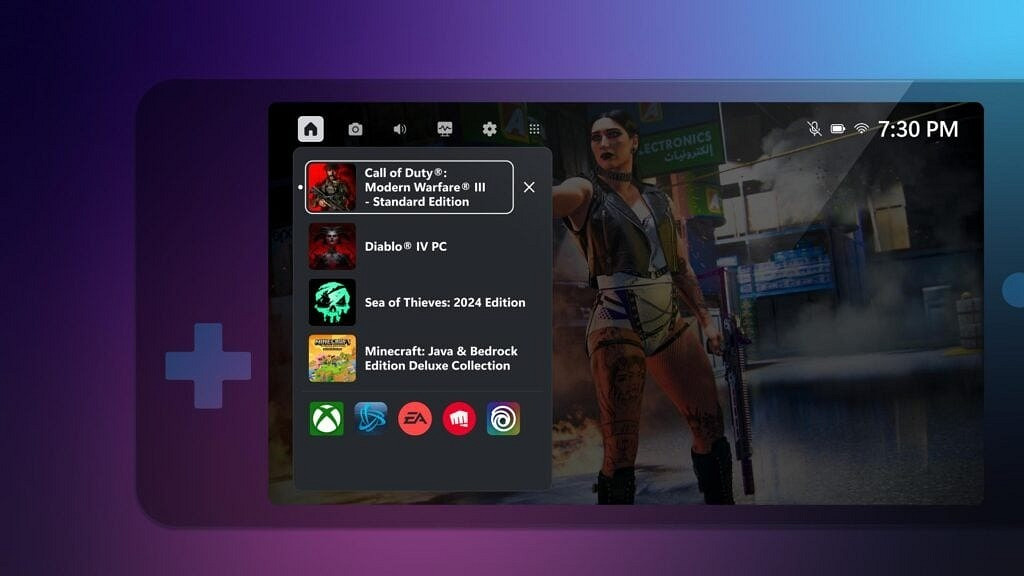Check Wi-Fi status in the status bar
The height and width of the screenshot is (576, 1024).
click(x=862, y=128)
